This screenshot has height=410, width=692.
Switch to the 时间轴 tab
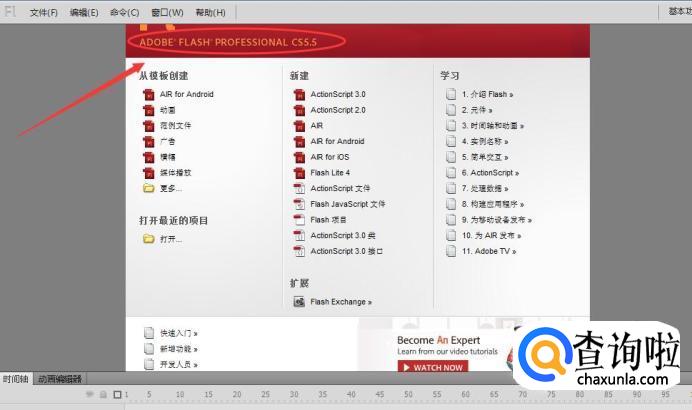click(x=16, y=379)
